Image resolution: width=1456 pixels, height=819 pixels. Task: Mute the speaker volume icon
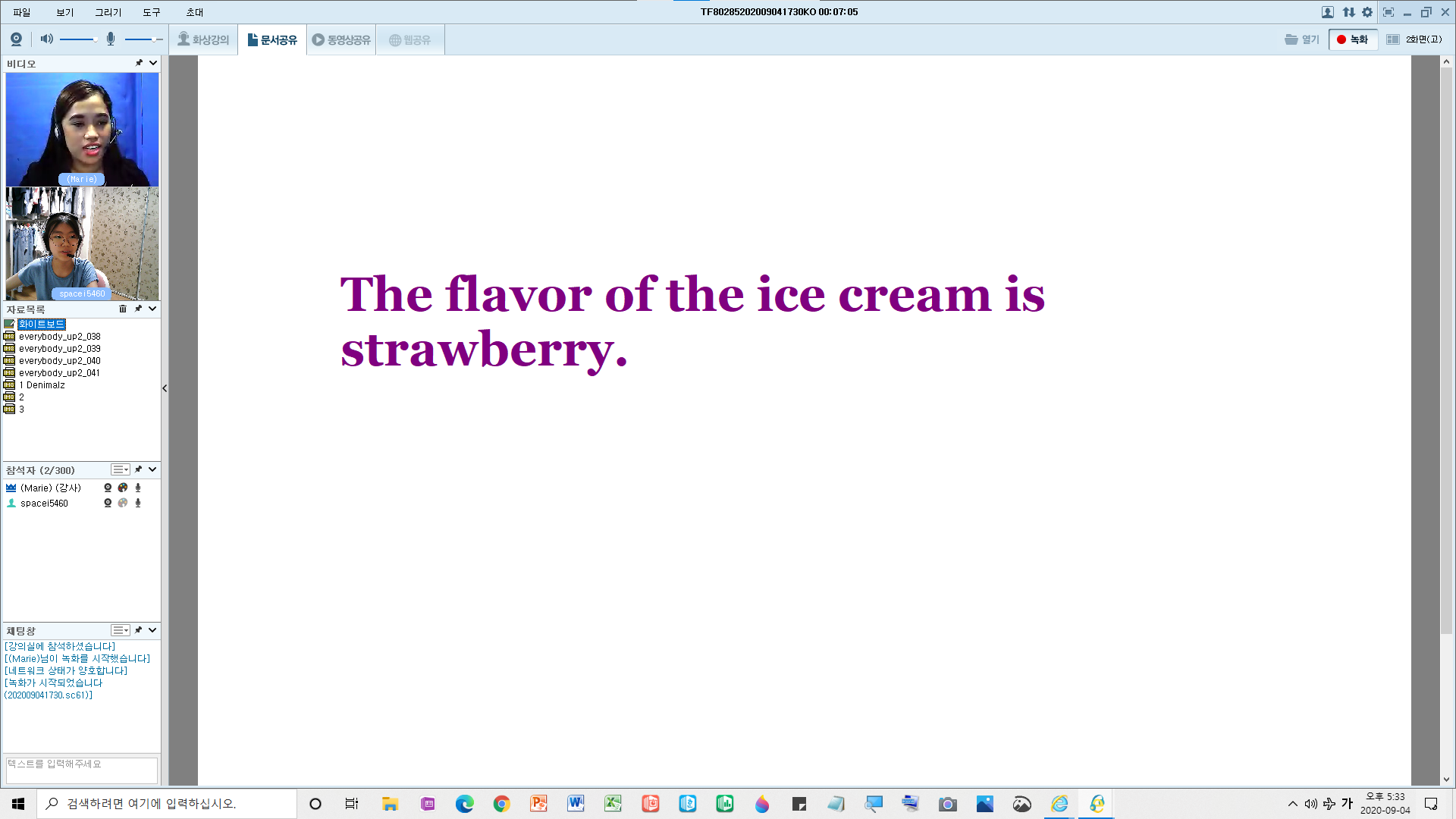(x=46, y=39)
